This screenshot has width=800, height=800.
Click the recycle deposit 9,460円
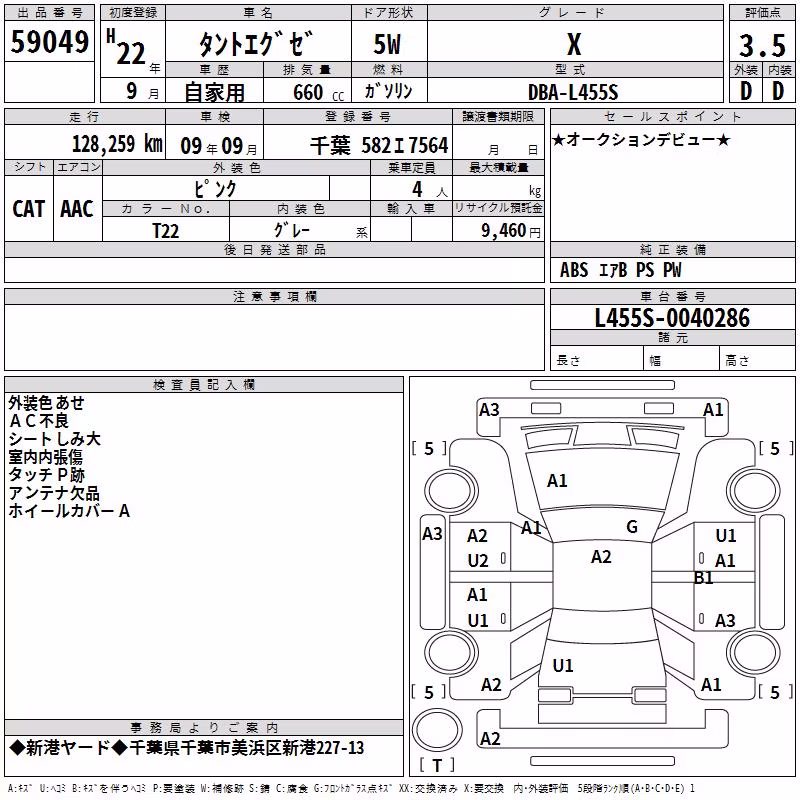pos(511,231)
